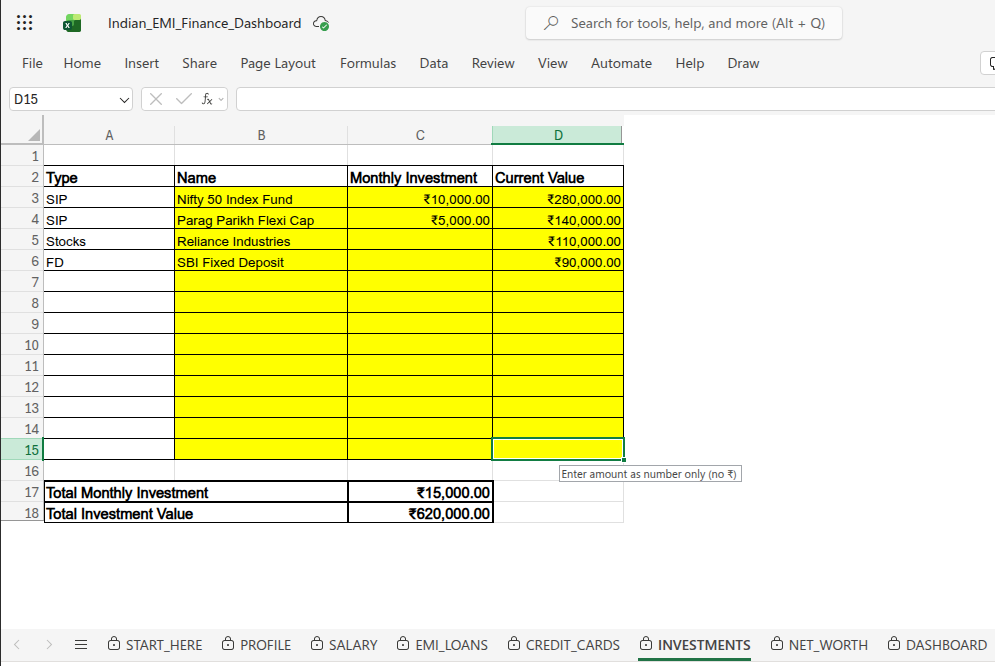Select cell with ₹140,000.00
Viewport: 995px width, 666px height.
[x=558, y=220]
